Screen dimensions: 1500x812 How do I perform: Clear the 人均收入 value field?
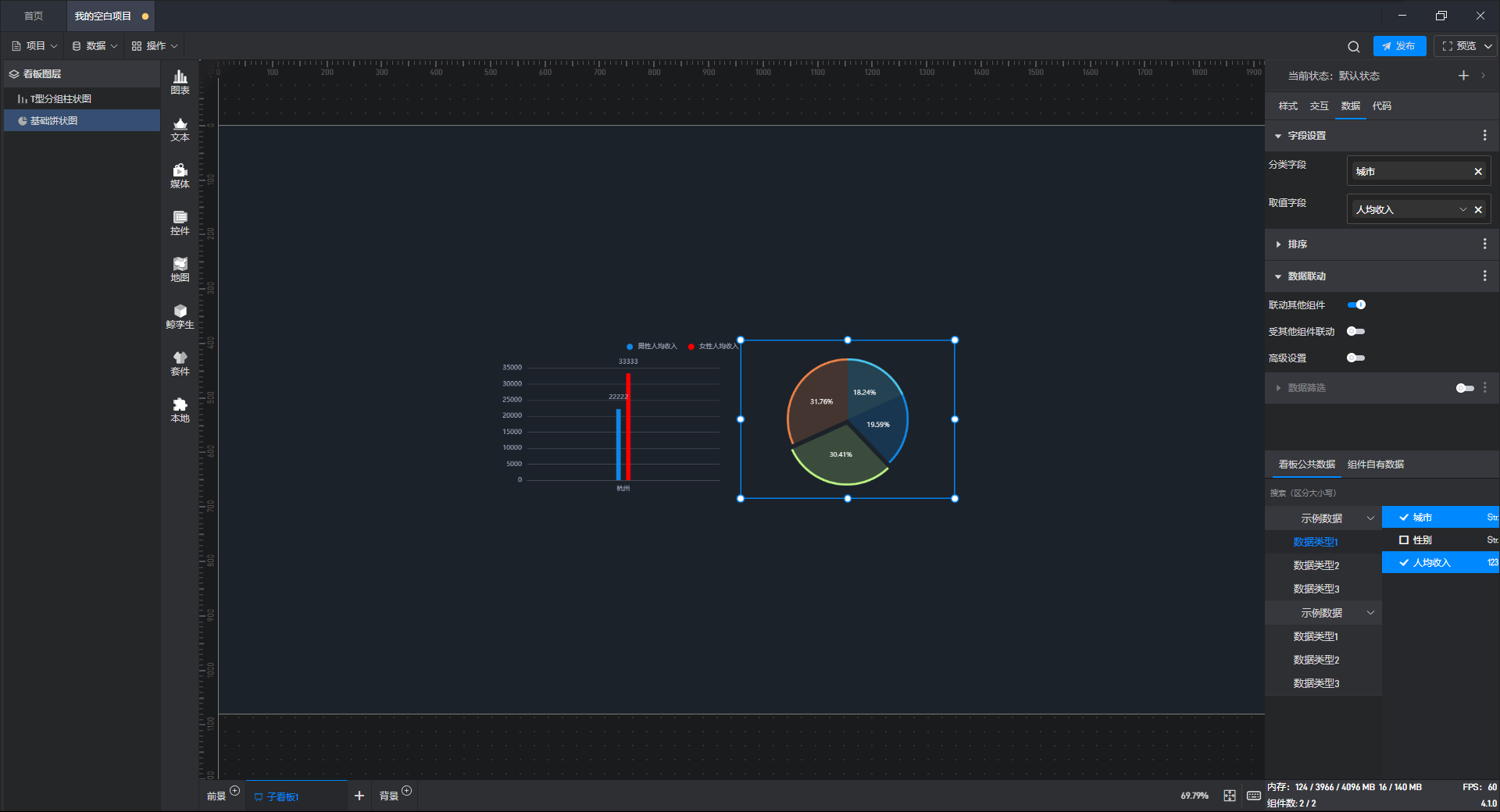pyautogui.click(x=1477, y=209)
